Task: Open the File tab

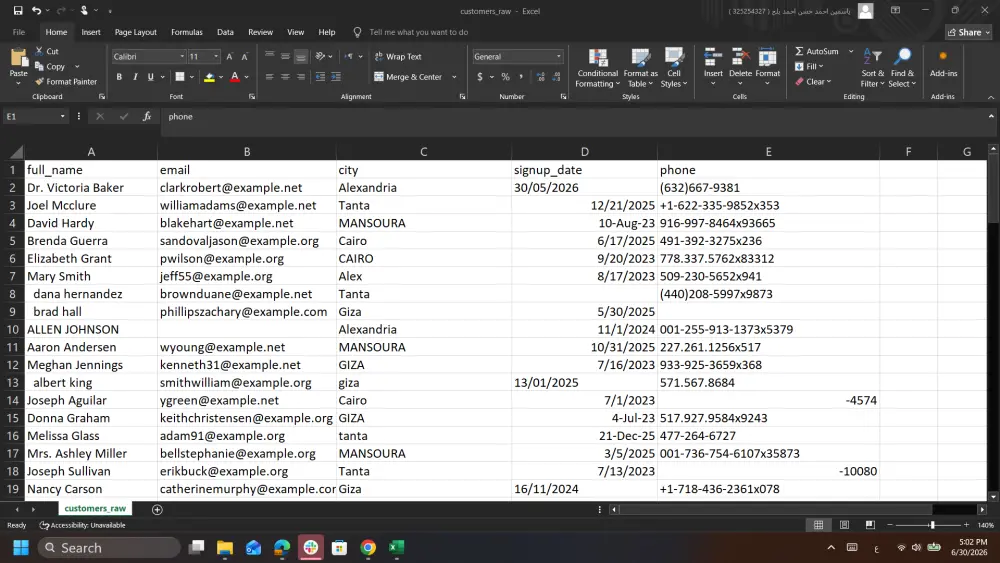Action: click(18, 32)
